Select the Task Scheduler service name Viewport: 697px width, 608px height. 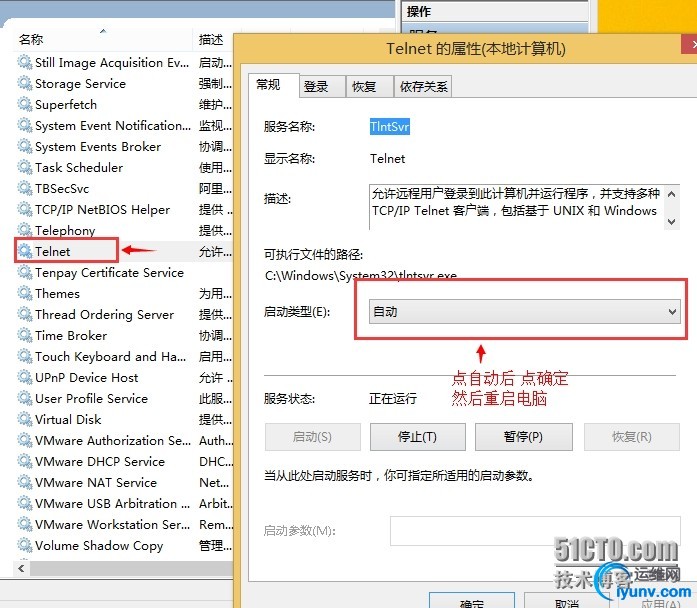[79, 168]
